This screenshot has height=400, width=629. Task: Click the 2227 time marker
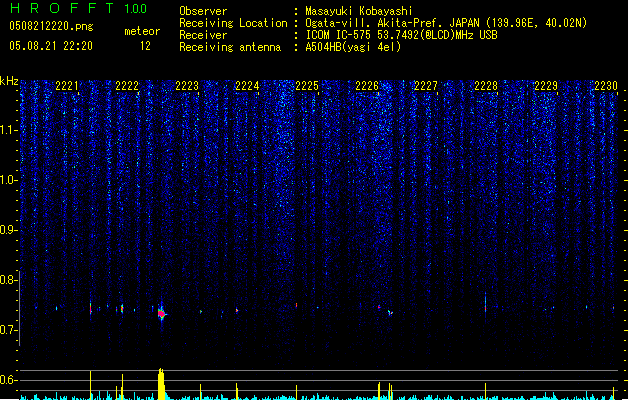426,86
